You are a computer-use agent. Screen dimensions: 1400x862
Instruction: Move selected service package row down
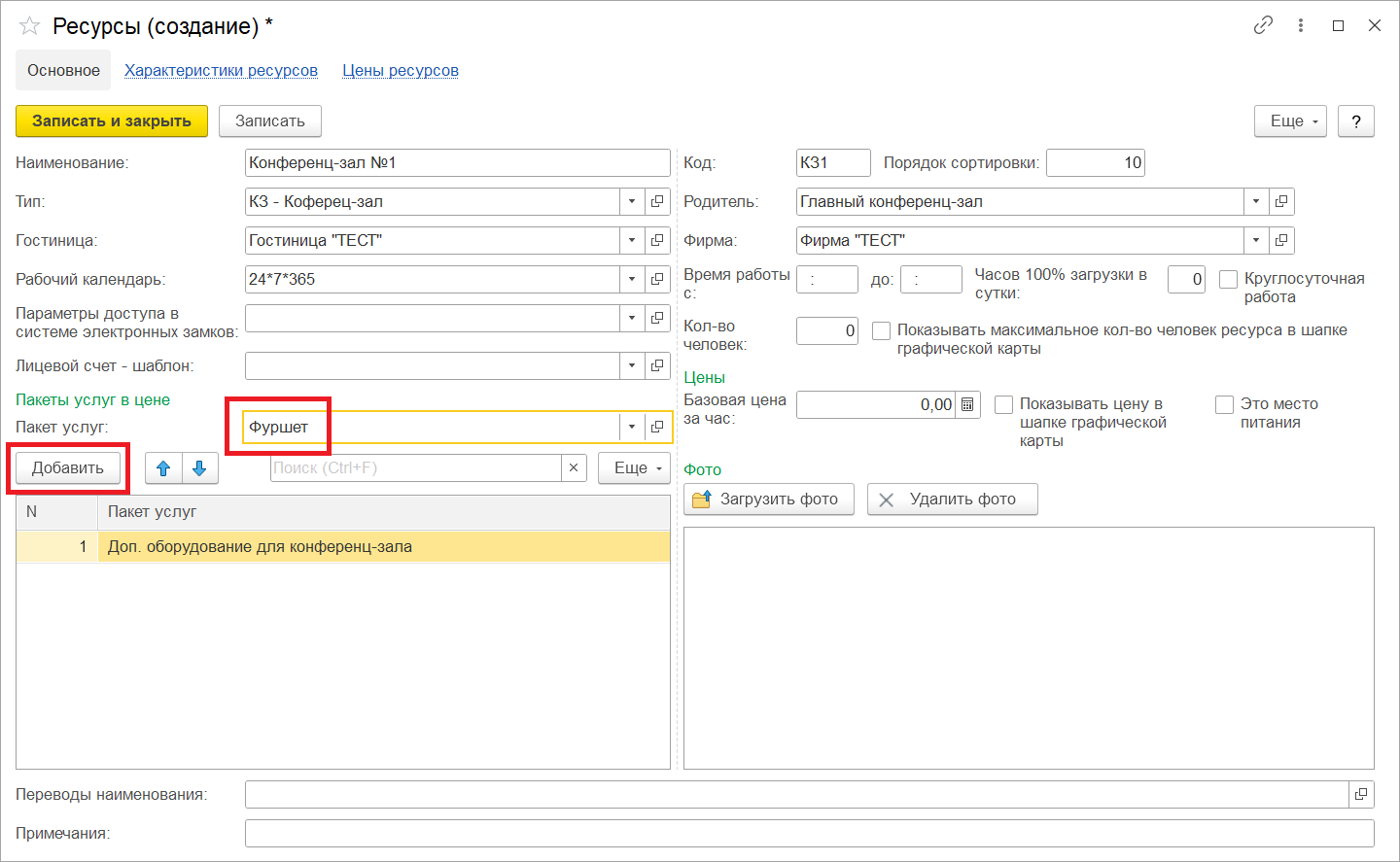click(x=199, y=468)
